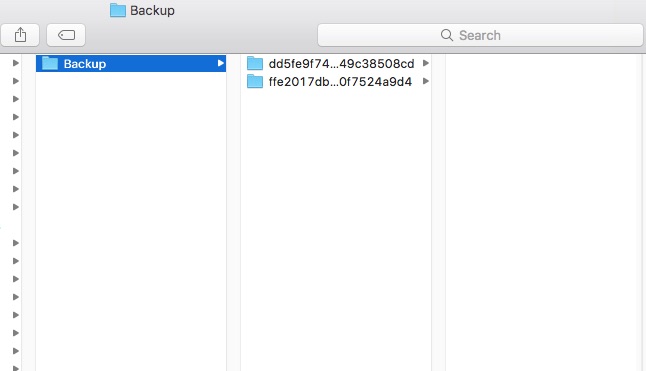Screen dimensions: 646x371
Task: Focus the Search field
Action: click(x=480, y=35)
